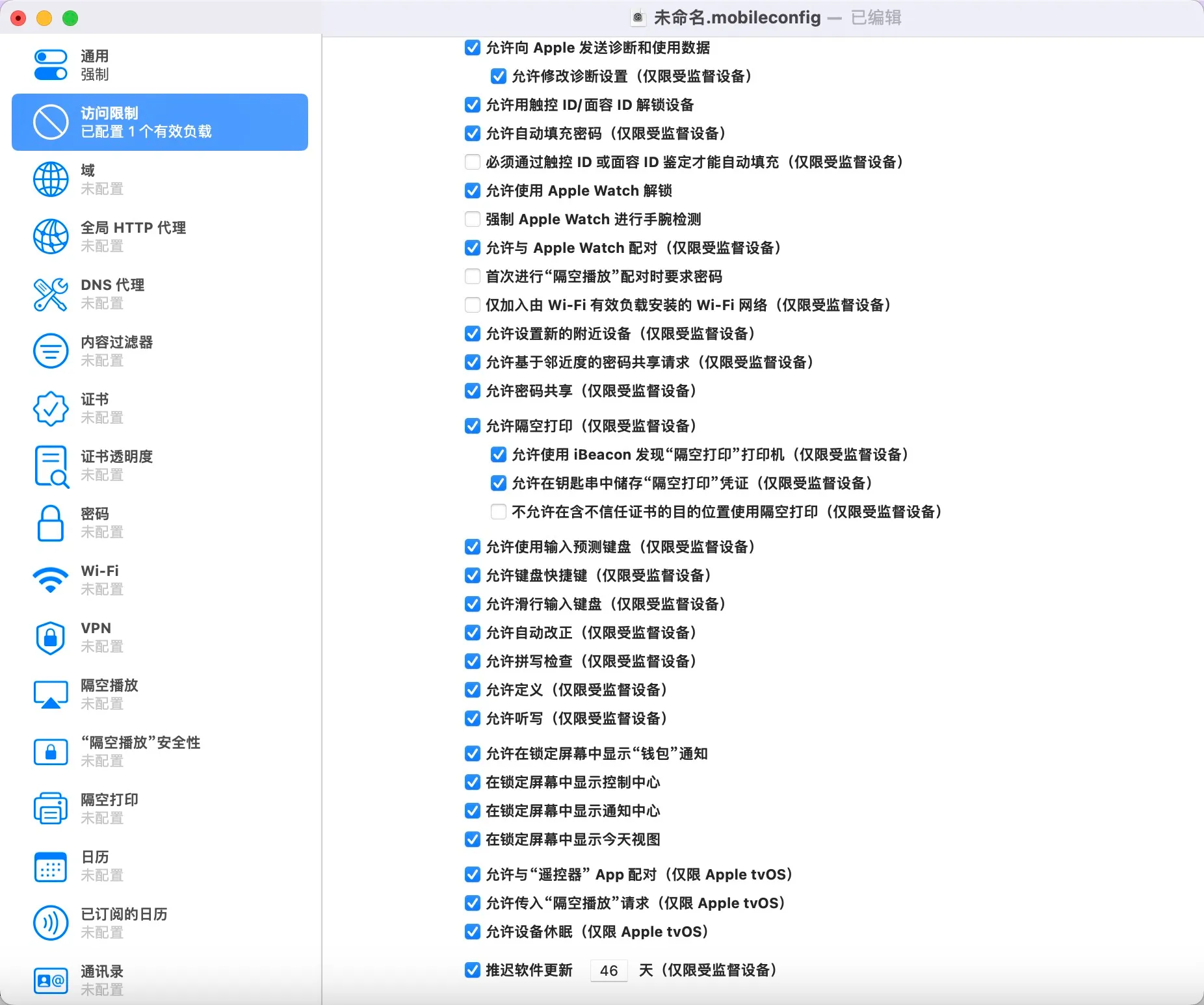
Task: Select the 证书透明度 certificate transparency icon
Action: [51, 465]
